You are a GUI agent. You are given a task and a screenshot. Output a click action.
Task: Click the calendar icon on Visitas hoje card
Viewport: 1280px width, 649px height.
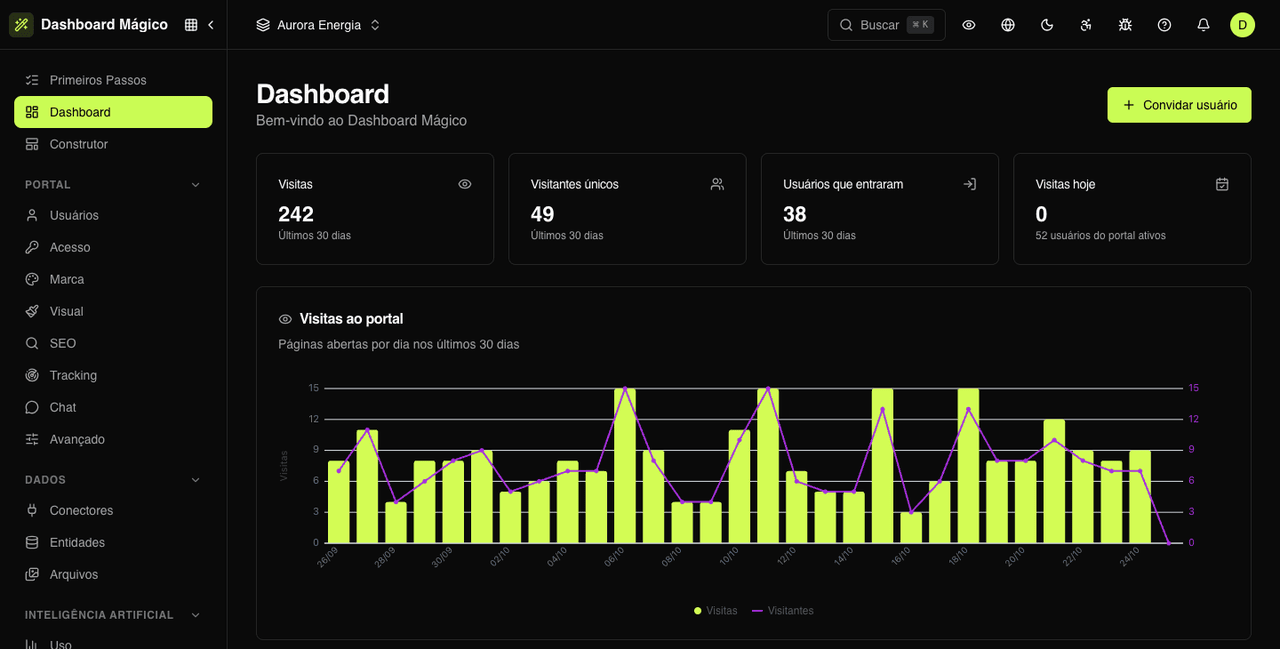click(1222, 184)
